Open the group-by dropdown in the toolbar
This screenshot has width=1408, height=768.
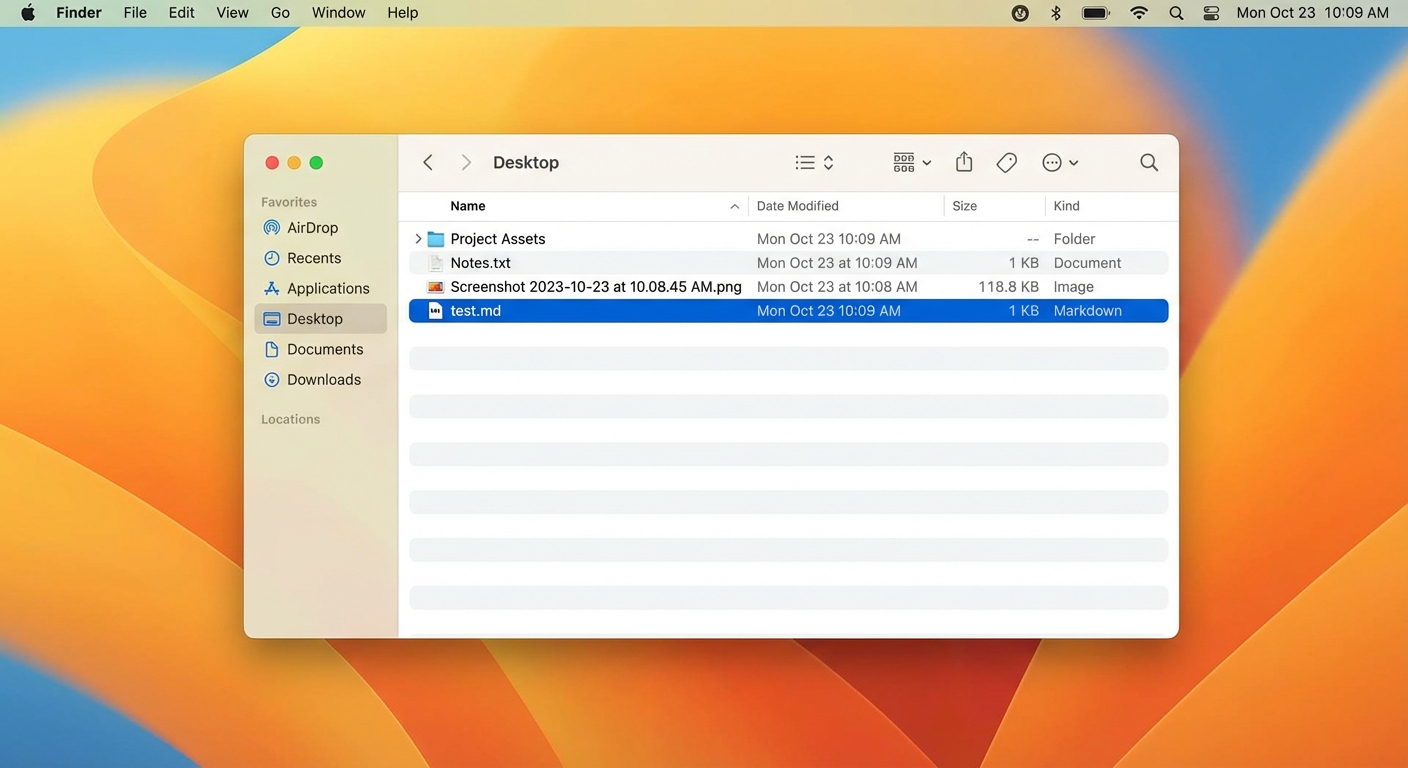click(910, 161)
